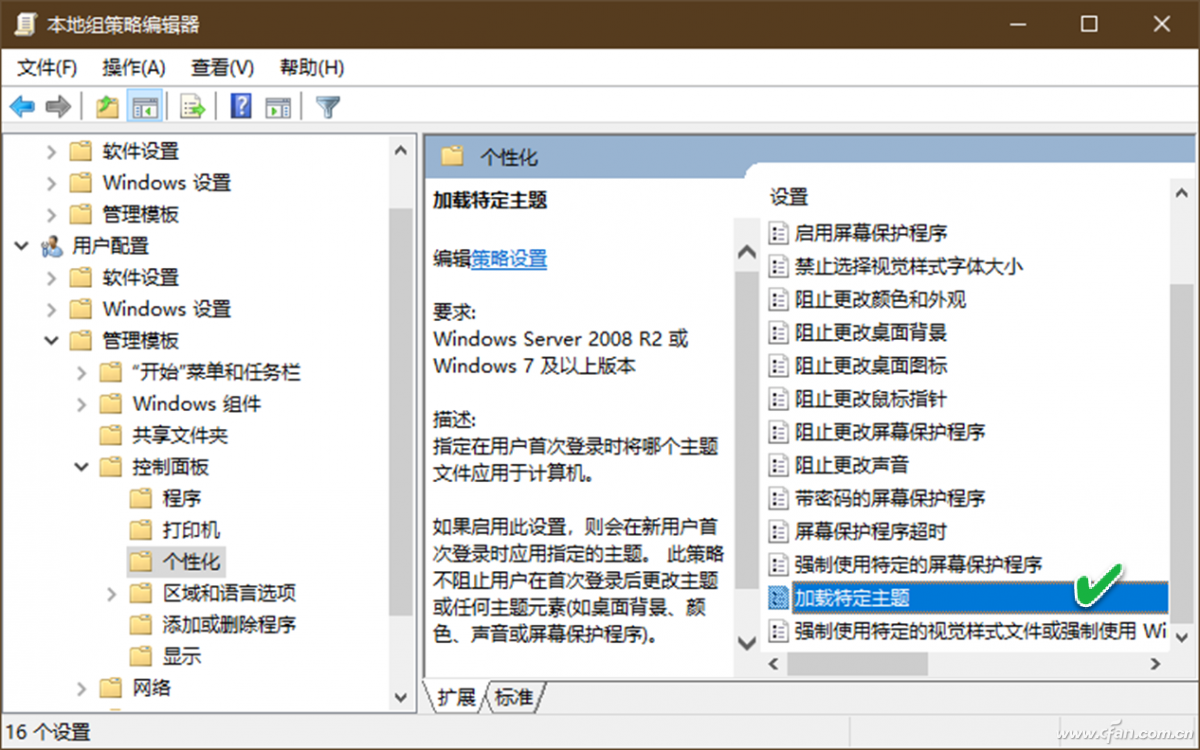
Task: Click the folder icon beside 打印机
Action: click(141, 529)
